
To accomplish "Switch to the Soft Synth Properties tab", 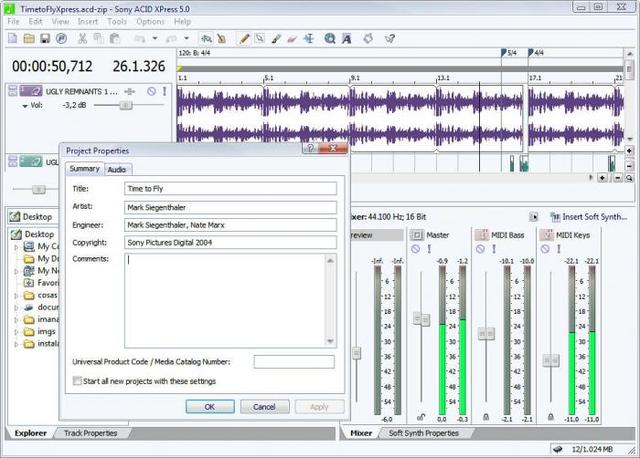I will pos(424,433).
